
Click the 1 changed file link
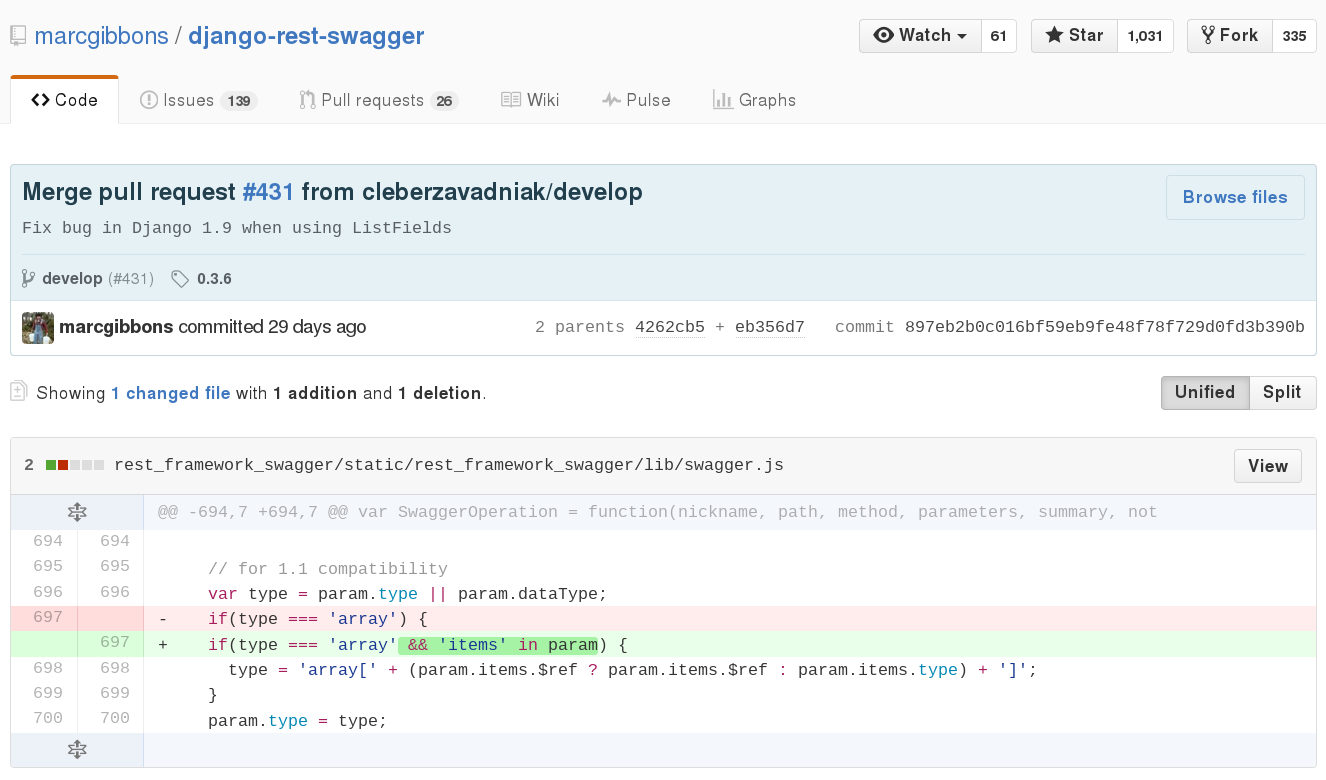click(x=170, y=393)
